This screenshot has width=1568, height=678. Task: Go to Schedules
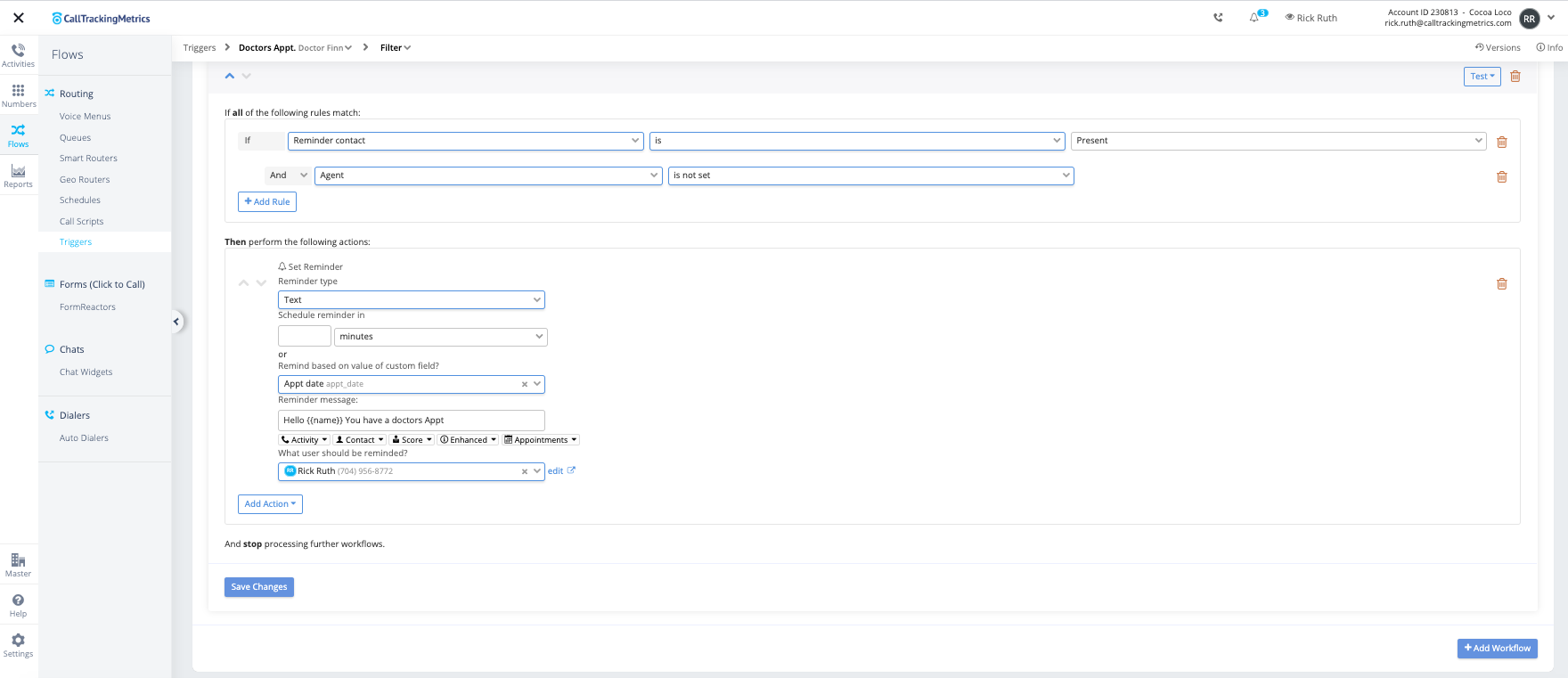[80, 200]
